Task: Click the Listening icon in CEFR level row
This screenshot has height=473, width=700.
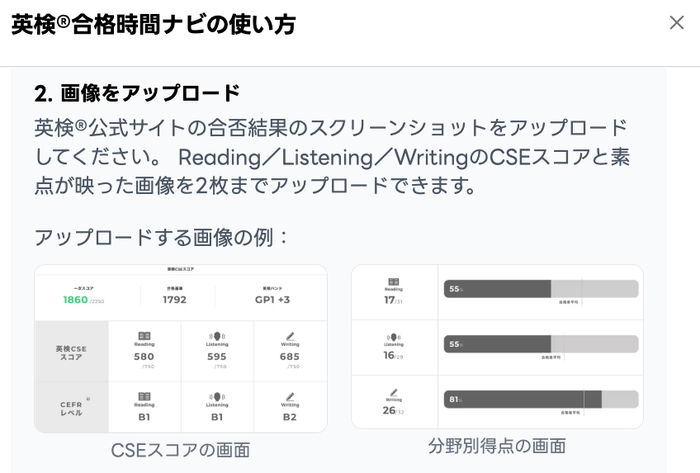Action: coord(216,396)
